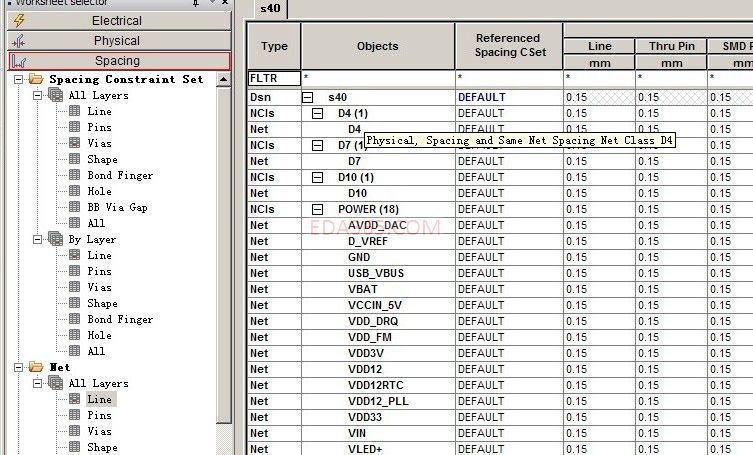Click the Physical section trace icon
753x455 pixels.
coord(19,41)
